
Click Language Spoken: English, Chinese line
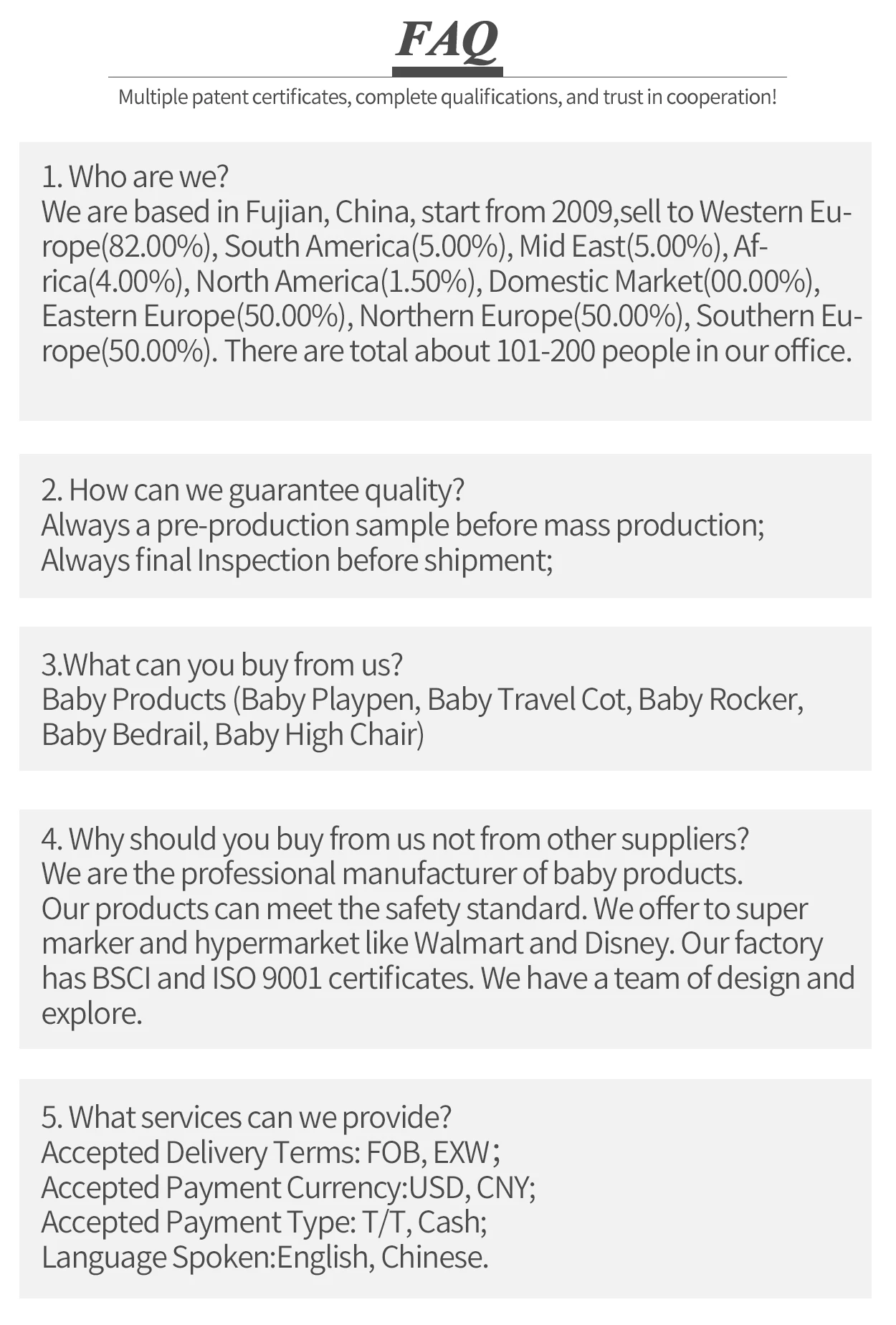click(x=265, y=1258)
